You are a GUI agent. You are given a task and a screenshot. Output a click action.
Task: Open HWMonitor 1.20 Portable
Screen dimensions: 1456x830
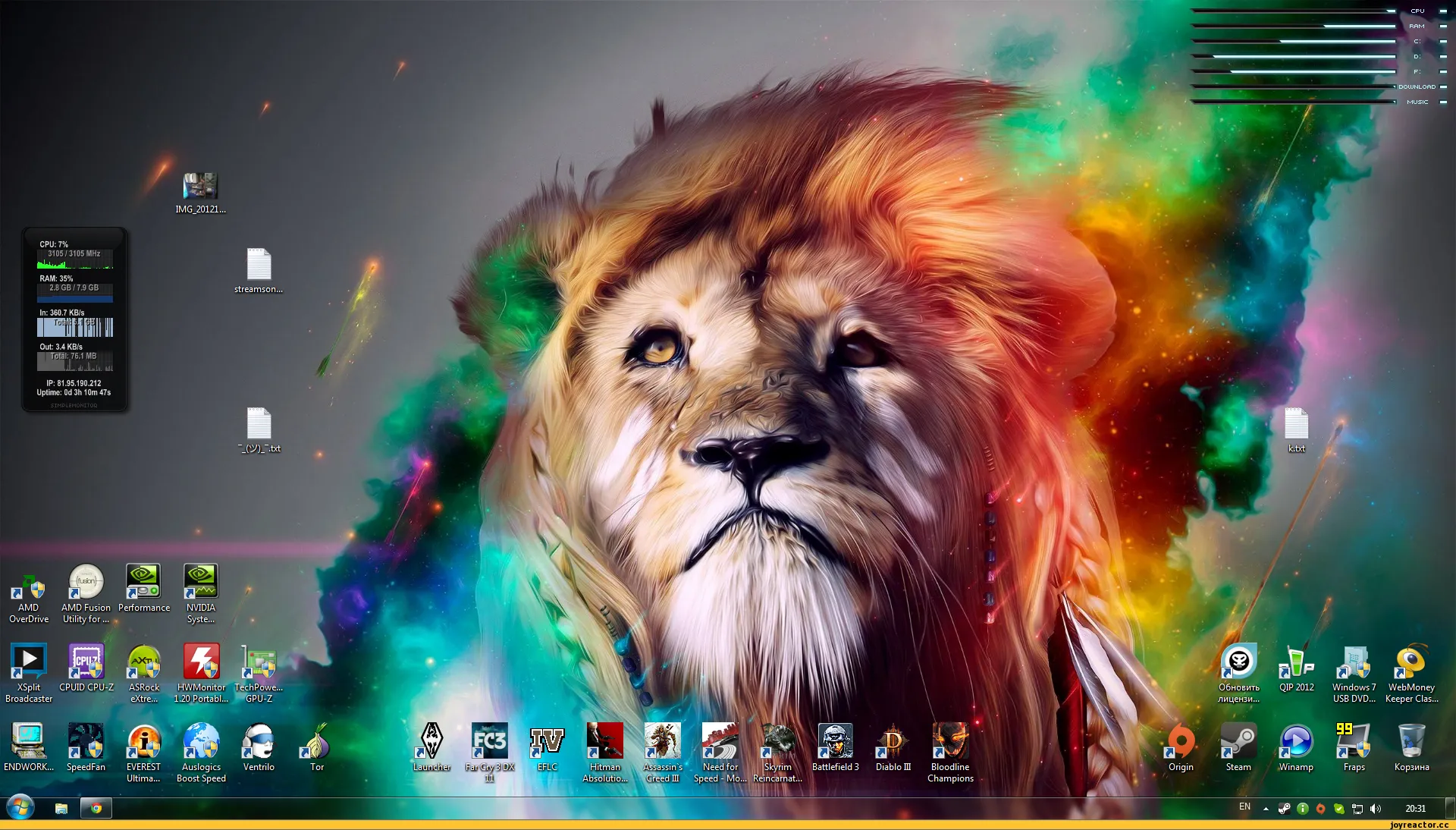point(201,673)
